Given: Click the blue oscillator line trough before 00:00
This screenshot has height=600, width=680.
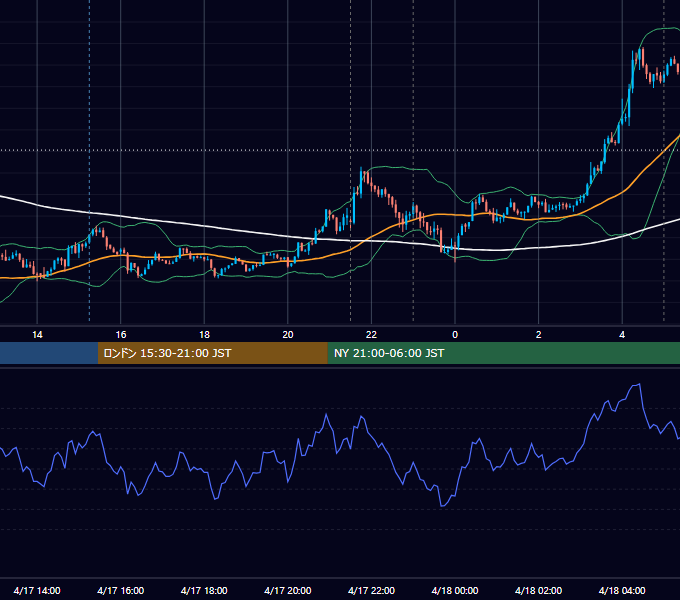Looking at the screenshot, I should [x=442, y=505].
